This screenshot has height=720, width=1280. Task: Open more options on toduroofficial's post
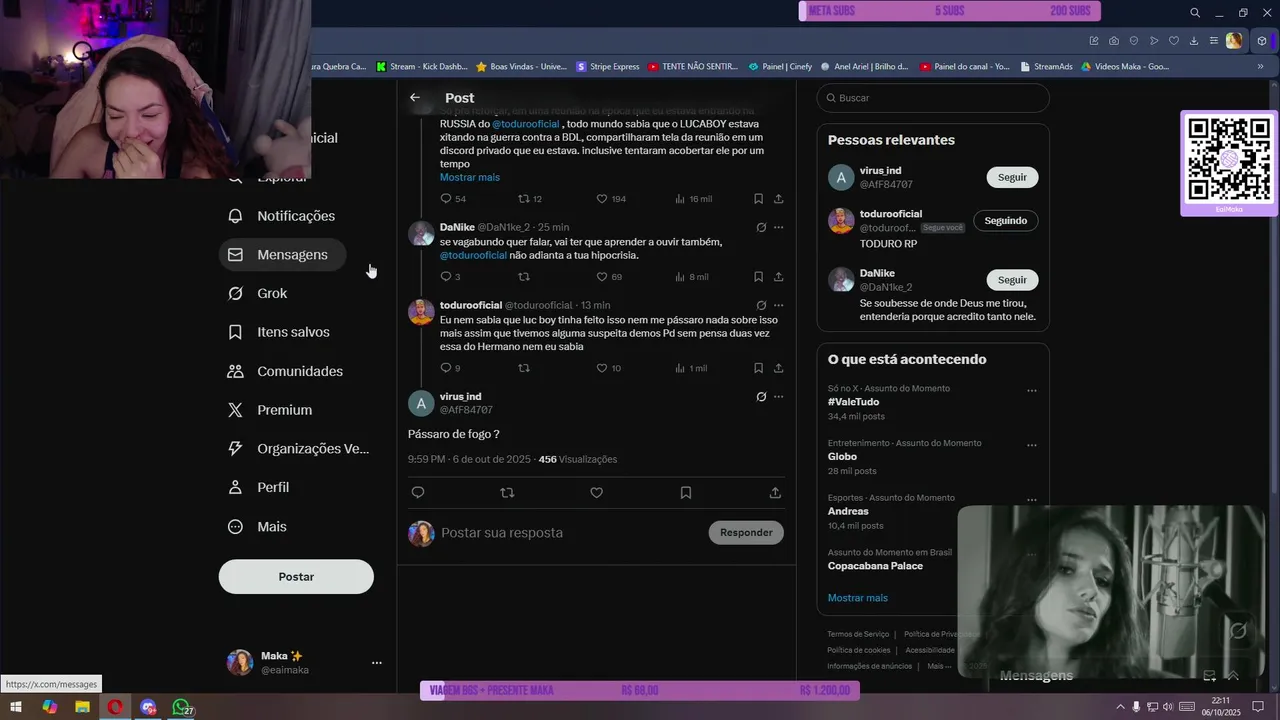point(779,305)
